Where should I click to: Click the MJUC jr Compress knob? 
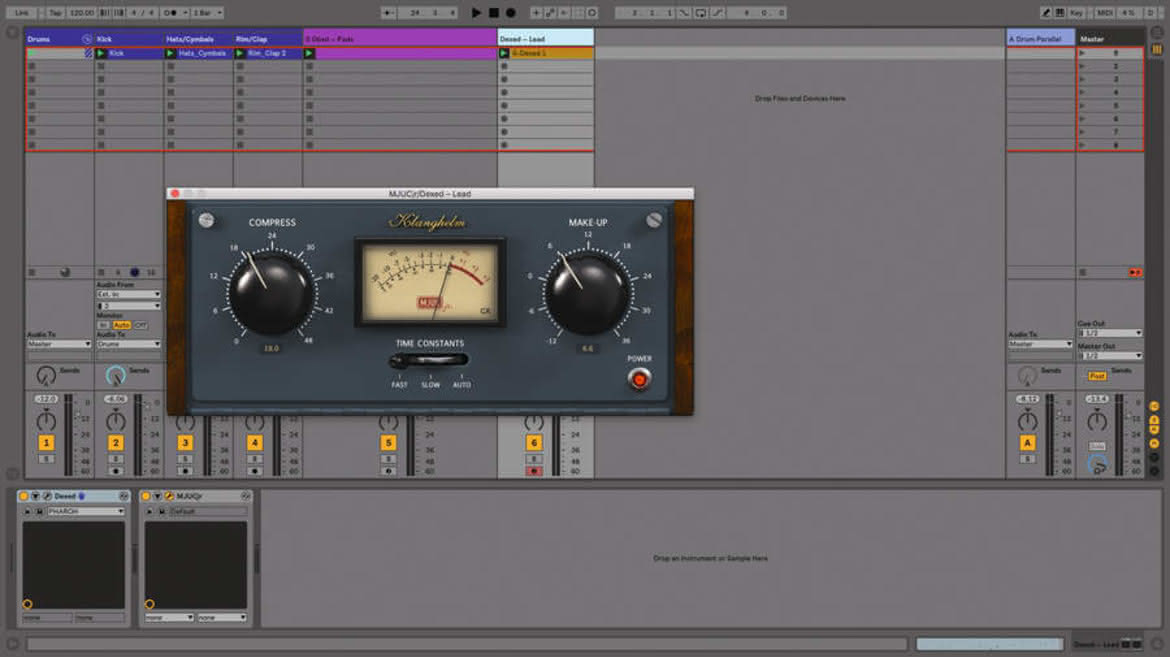click(x=271, y=293)
